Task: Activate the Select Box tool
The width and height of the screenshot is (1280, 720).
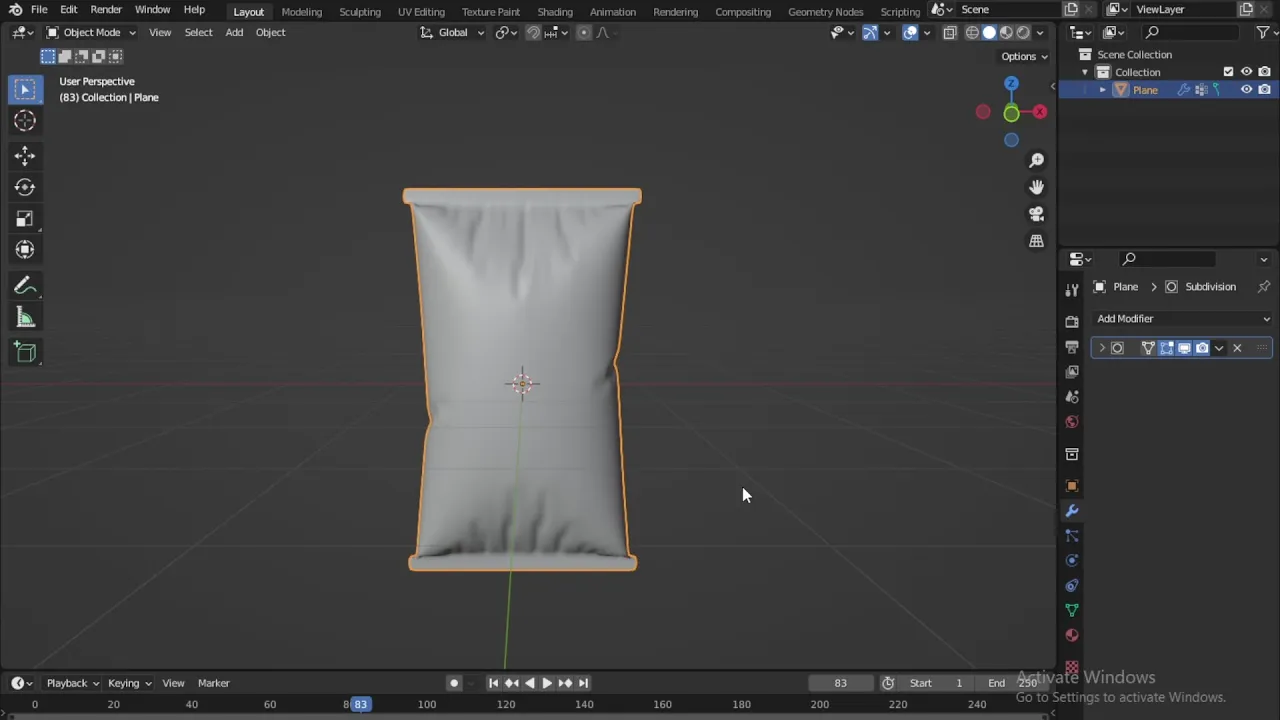Action: point(25,90)
